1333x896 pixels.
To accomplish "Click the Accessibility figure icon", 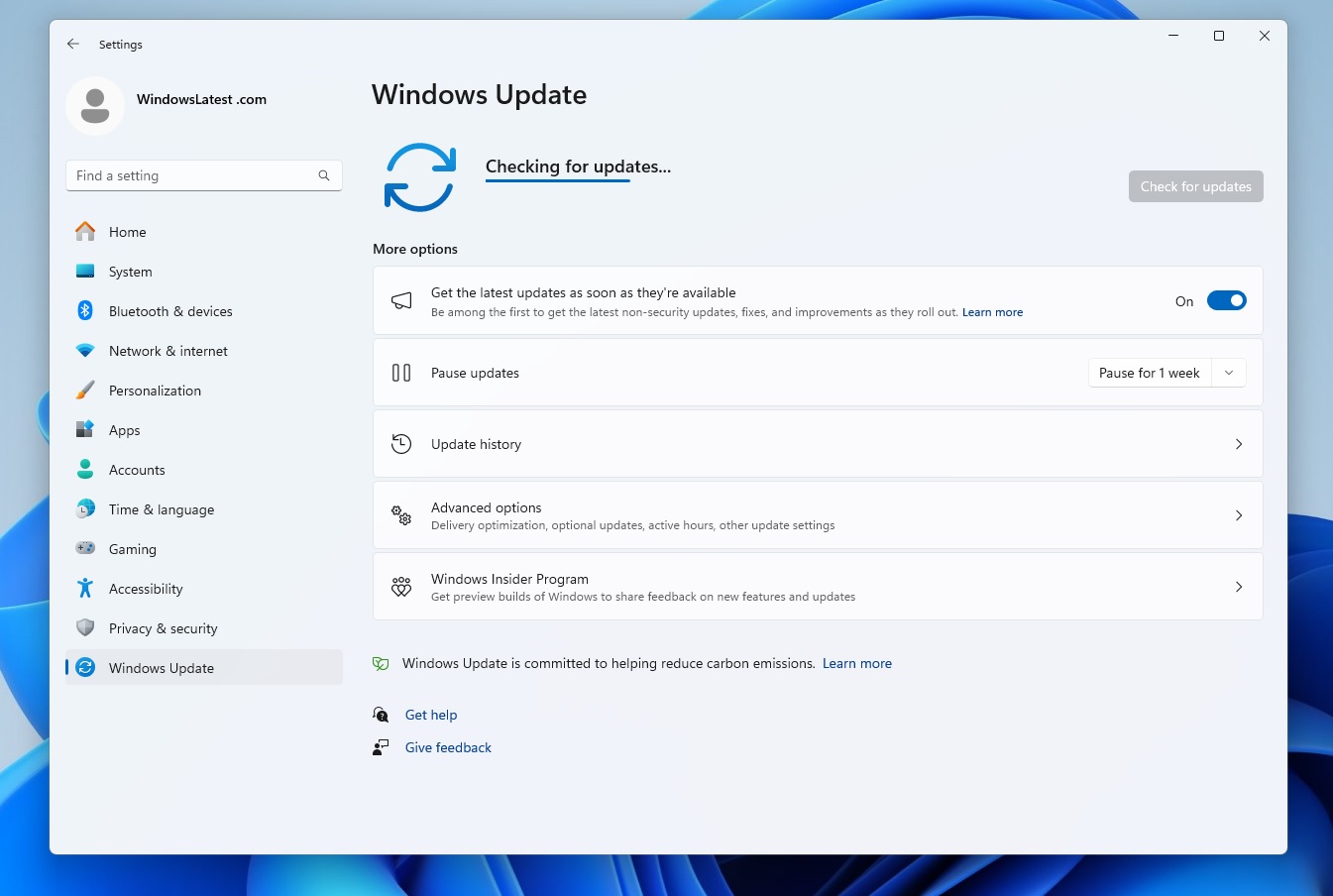I will (x=85, y=589).
